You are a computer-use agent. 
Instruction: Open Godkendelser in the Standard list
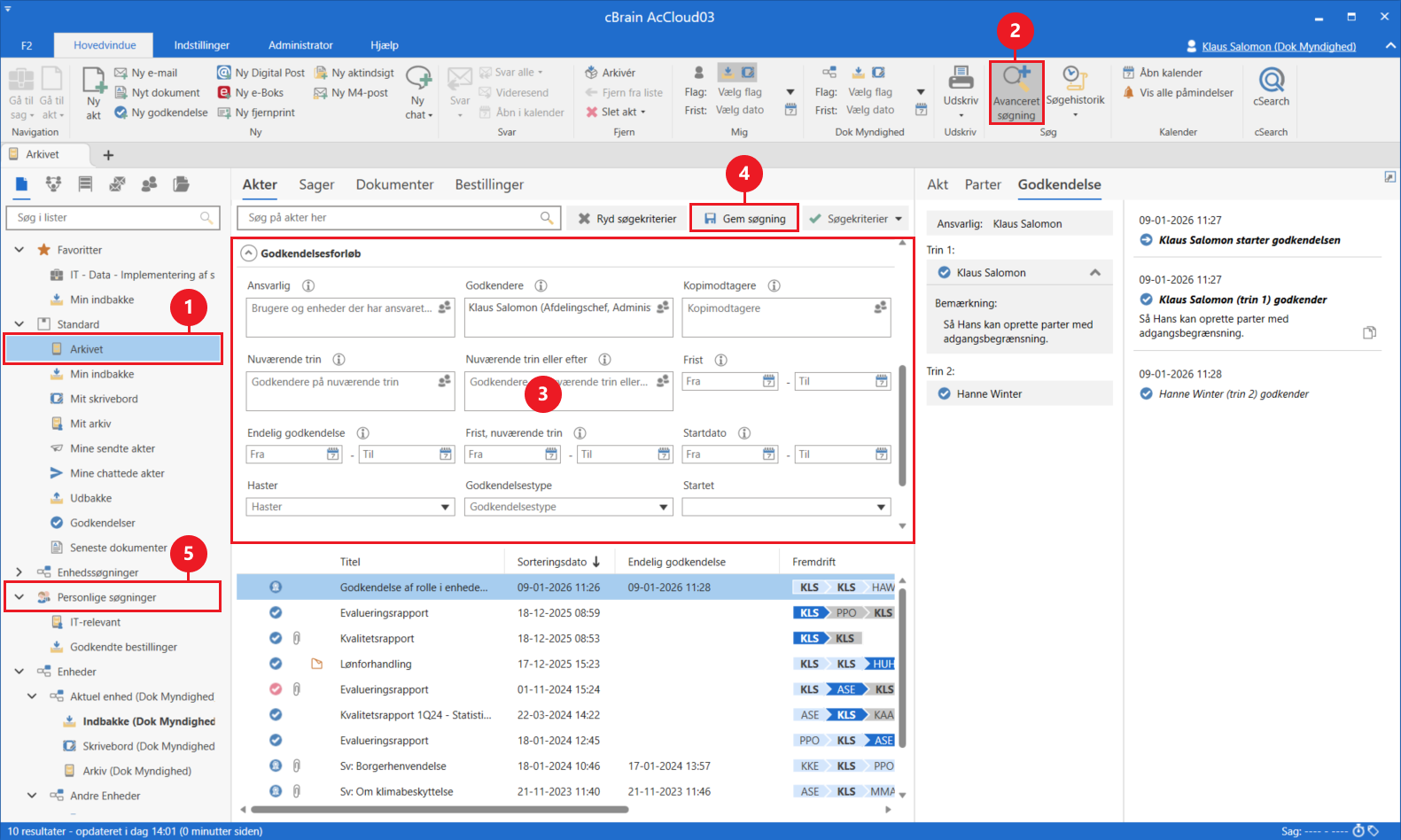pos(103,523)
